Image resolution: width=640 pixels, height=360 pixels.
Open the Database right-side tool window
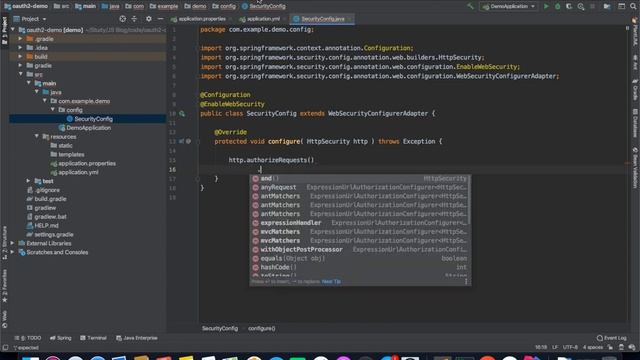pos(635,122)
